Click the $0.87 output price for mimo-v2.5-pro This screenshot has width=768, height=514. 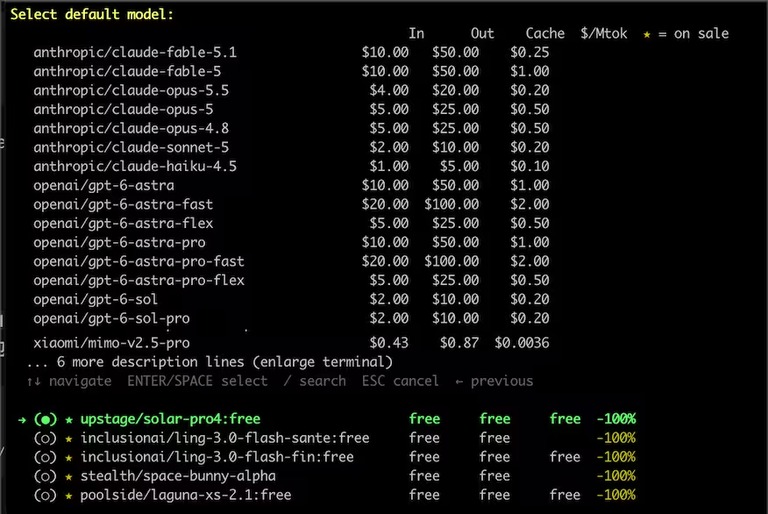coord(459,343)
